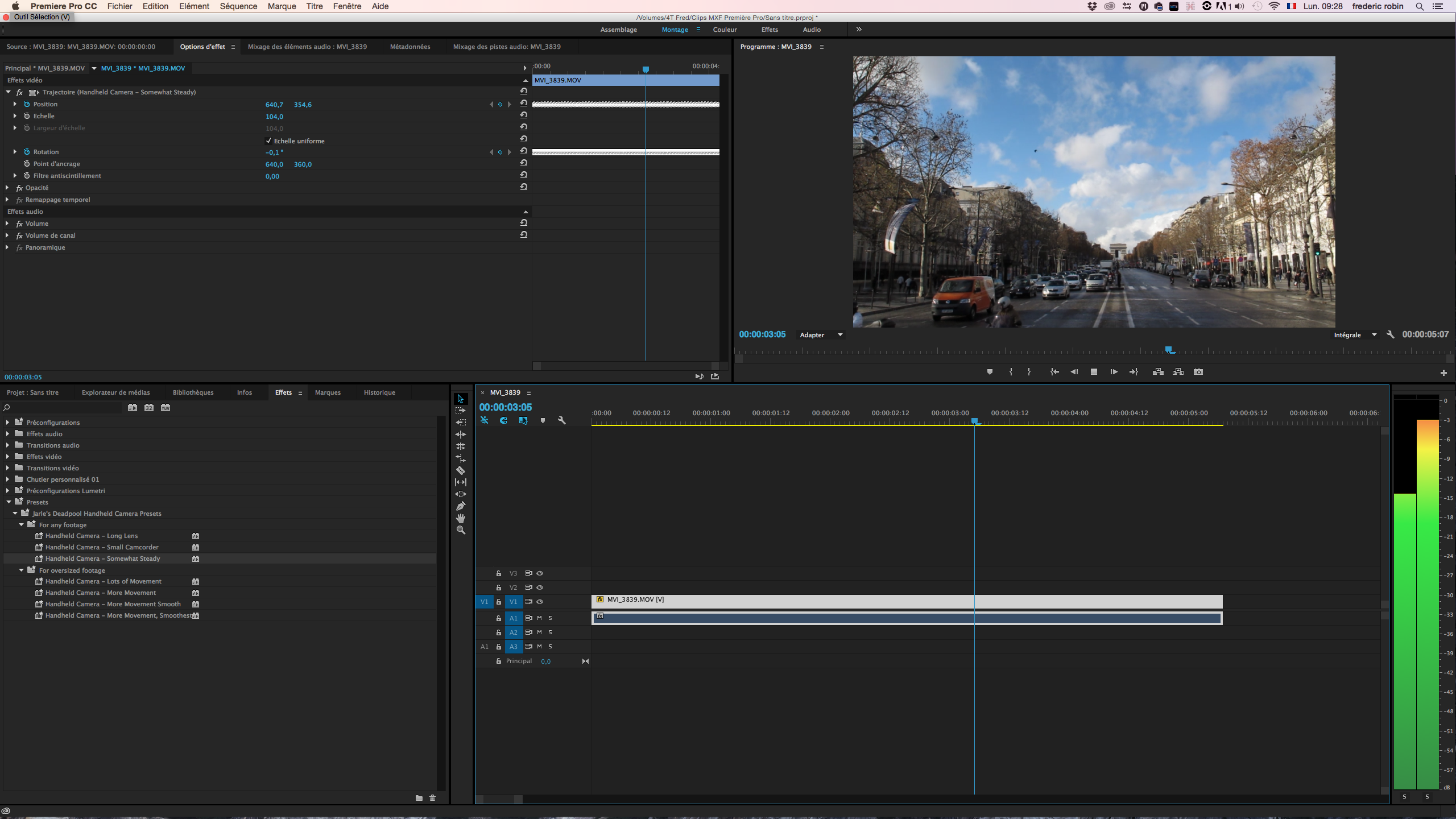Open the button editor plus icon
Image resolution: width=1456 pixels, height=819 pixels.
[1443, 373]
